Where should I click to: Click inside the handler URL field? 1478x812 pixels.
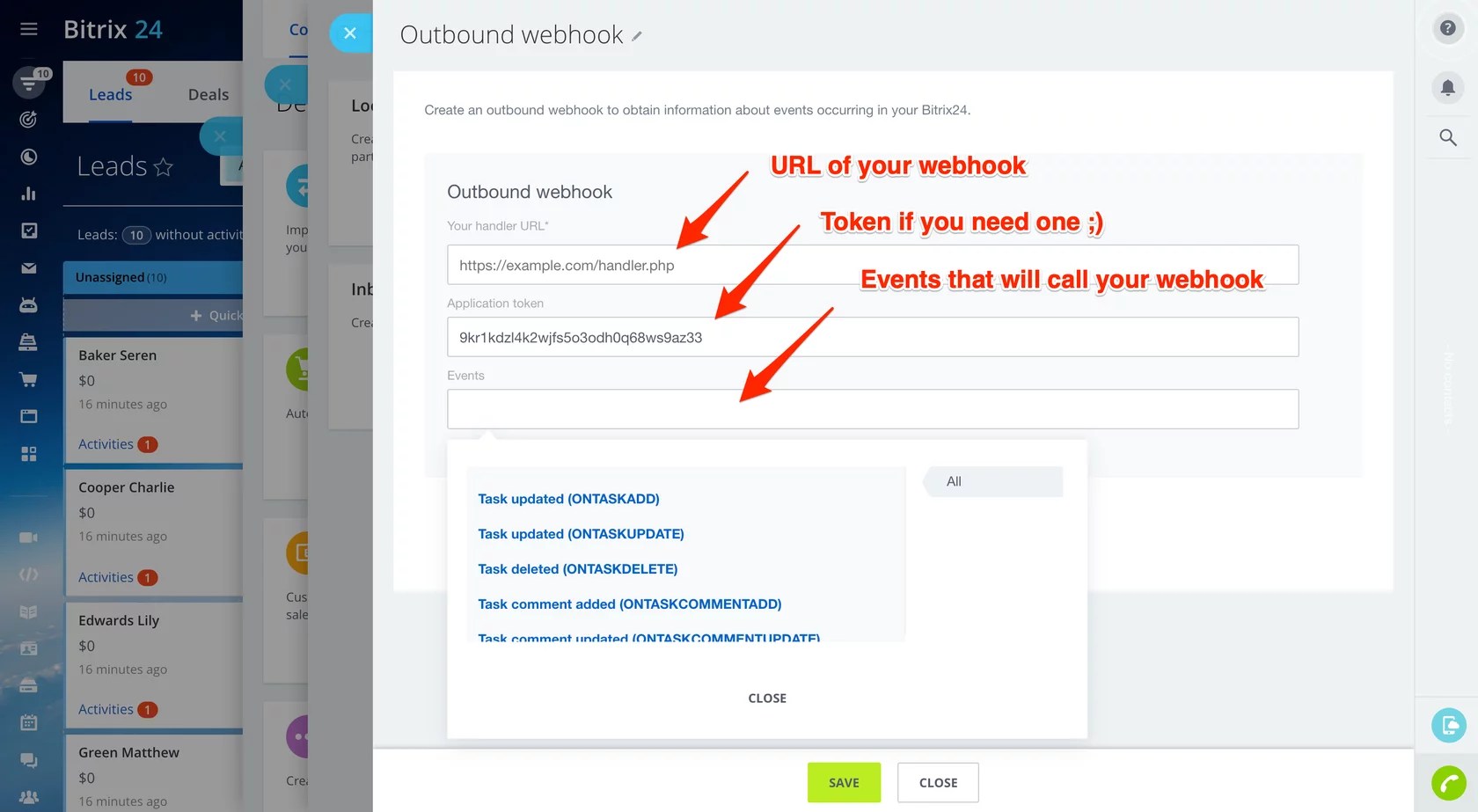point(871,265)
